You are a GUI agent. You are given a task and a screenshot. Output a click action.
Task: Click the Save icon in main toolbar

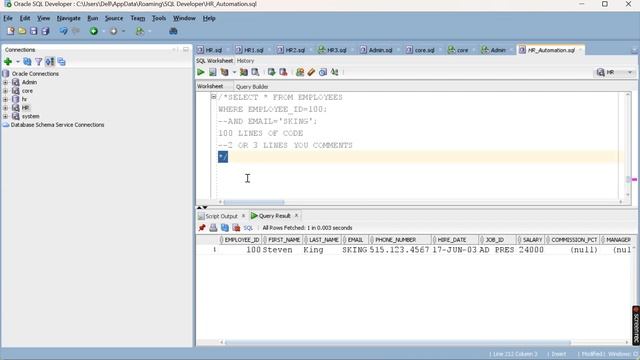(33, 31)
